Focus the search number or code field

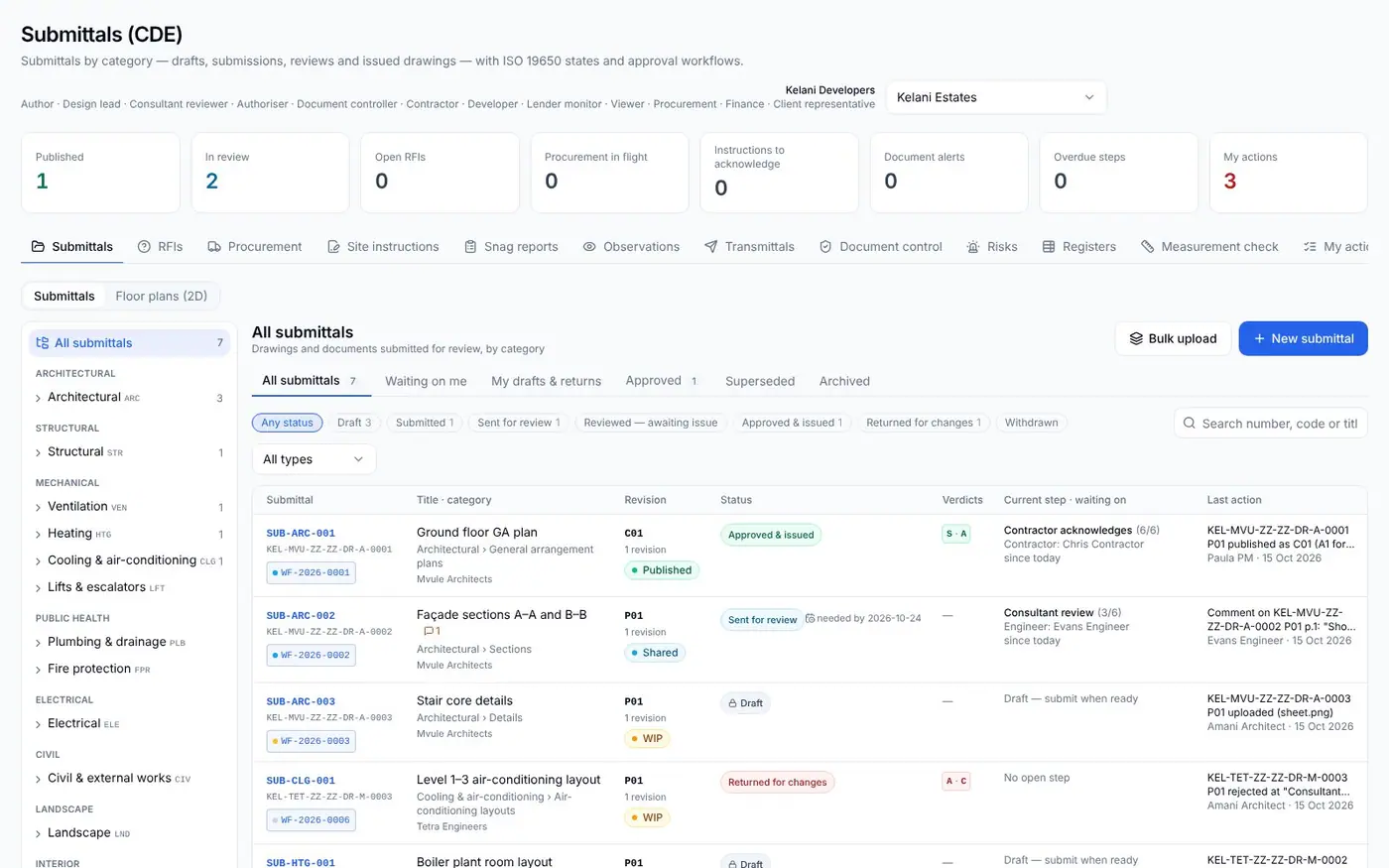click(x=1271, y=424)
